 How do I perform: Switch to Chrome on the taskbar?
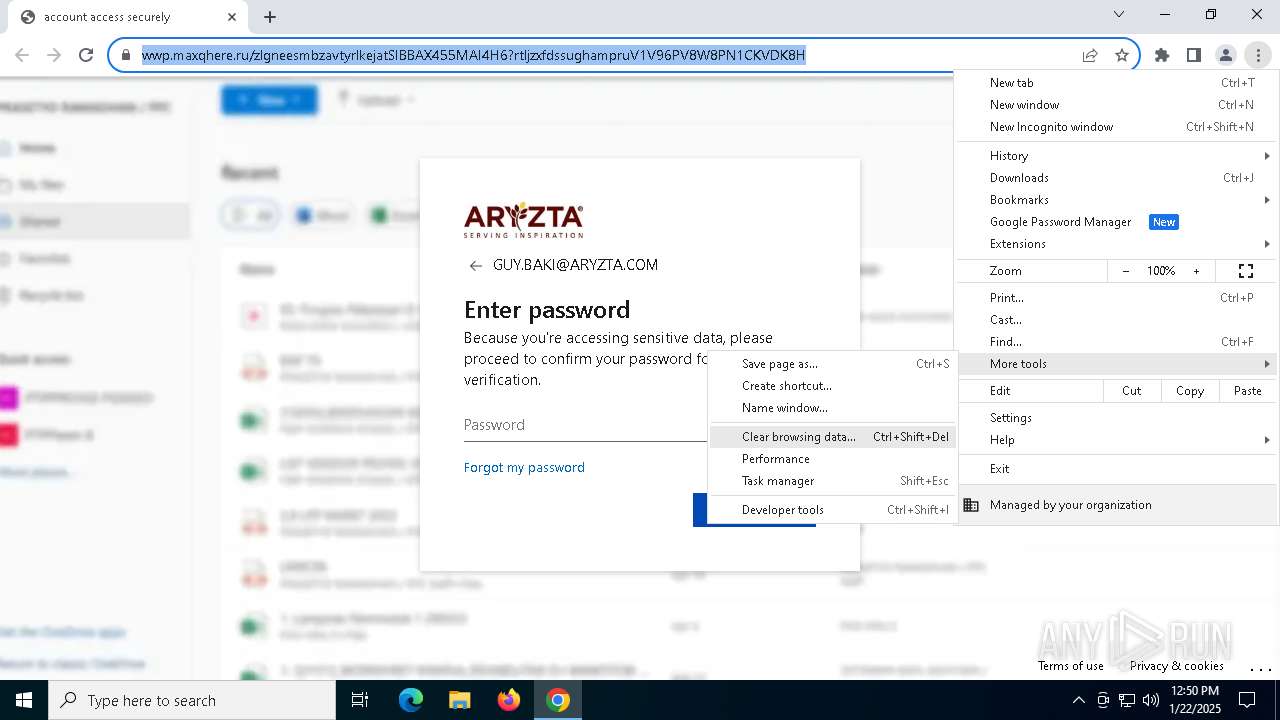pos(558,700)
